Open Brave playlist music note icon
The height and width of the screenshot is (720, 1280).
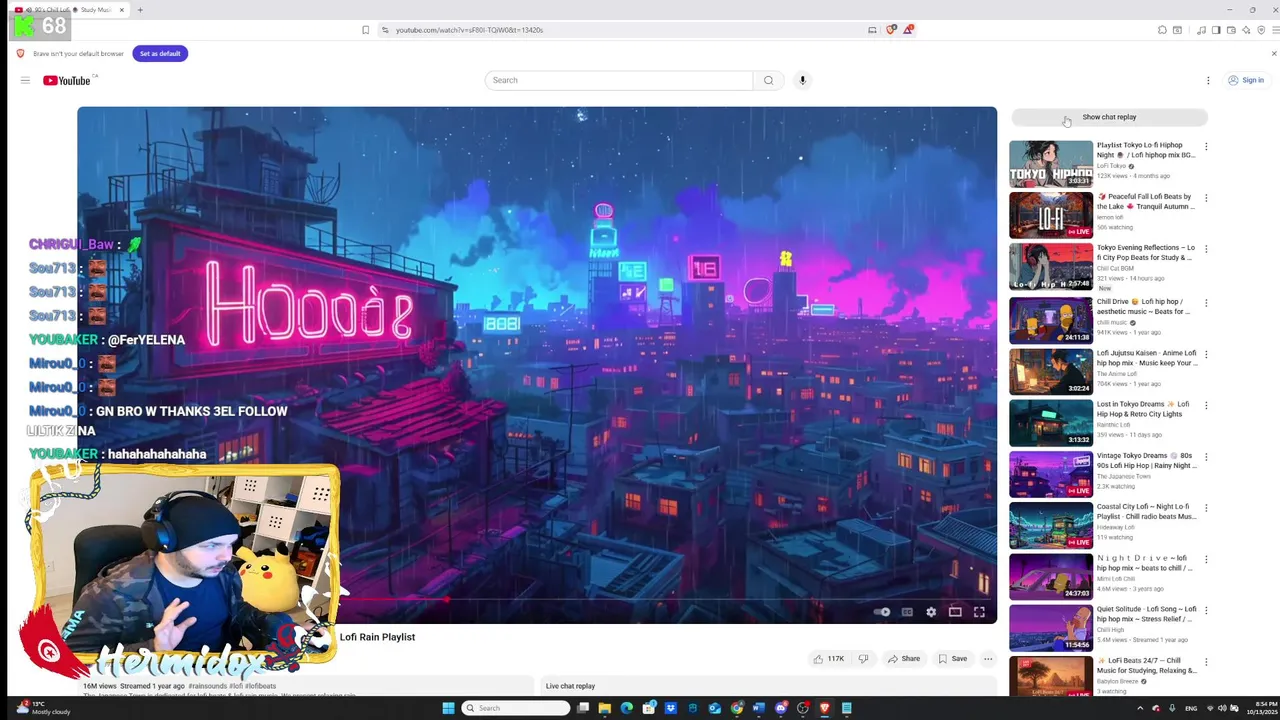click(1201, 30)
